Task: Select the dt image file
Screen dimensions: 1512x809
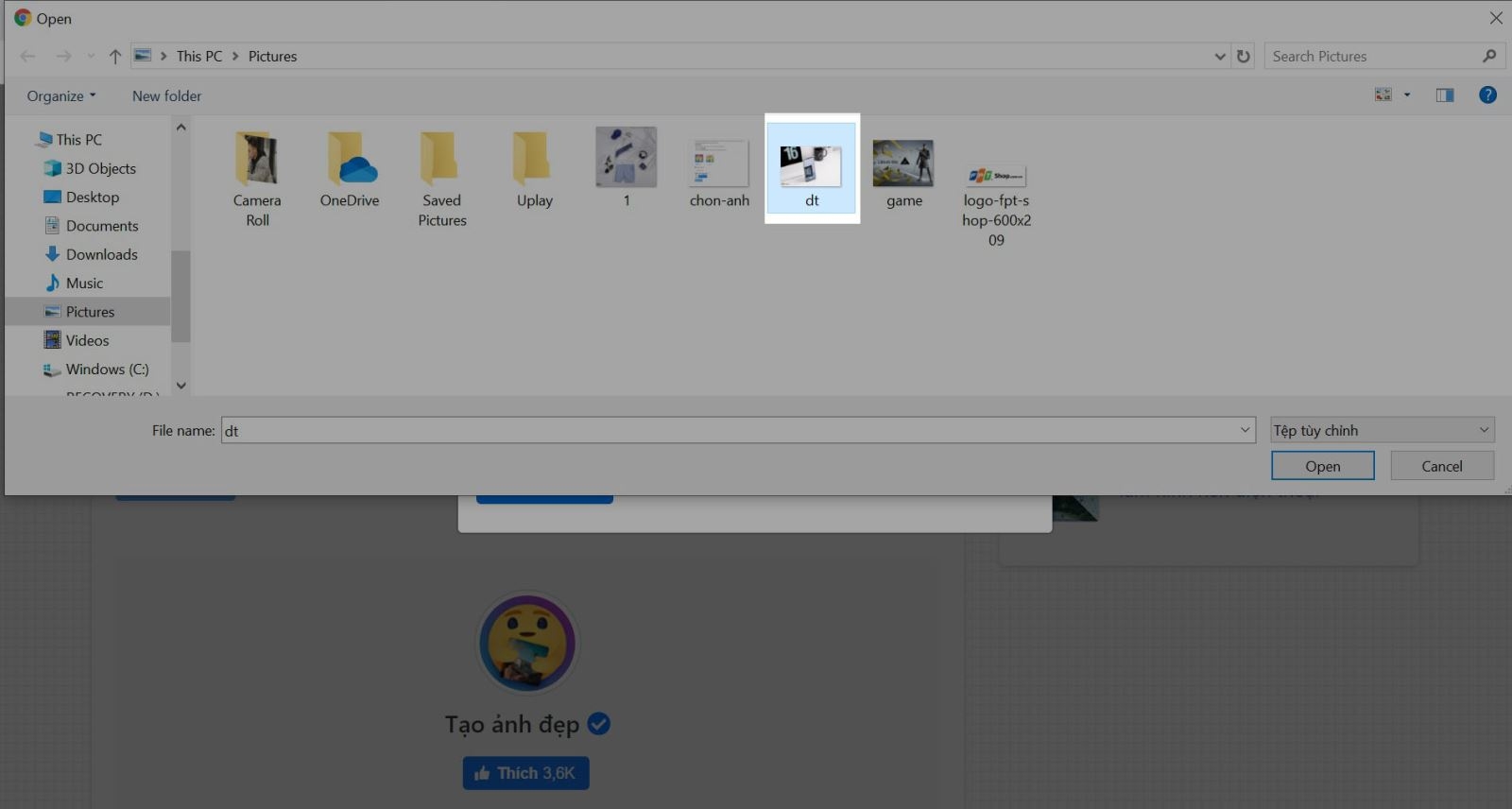Action: 812,168
